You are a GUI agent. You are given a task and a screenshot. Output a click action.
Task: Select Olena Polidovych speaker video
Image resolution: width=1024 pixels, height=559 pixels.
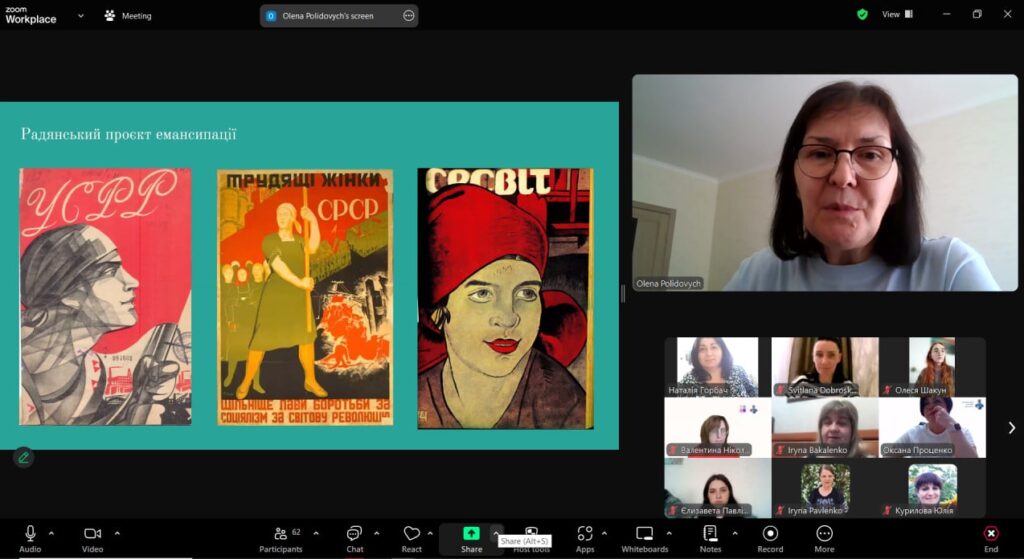click(x=825, y=183)
